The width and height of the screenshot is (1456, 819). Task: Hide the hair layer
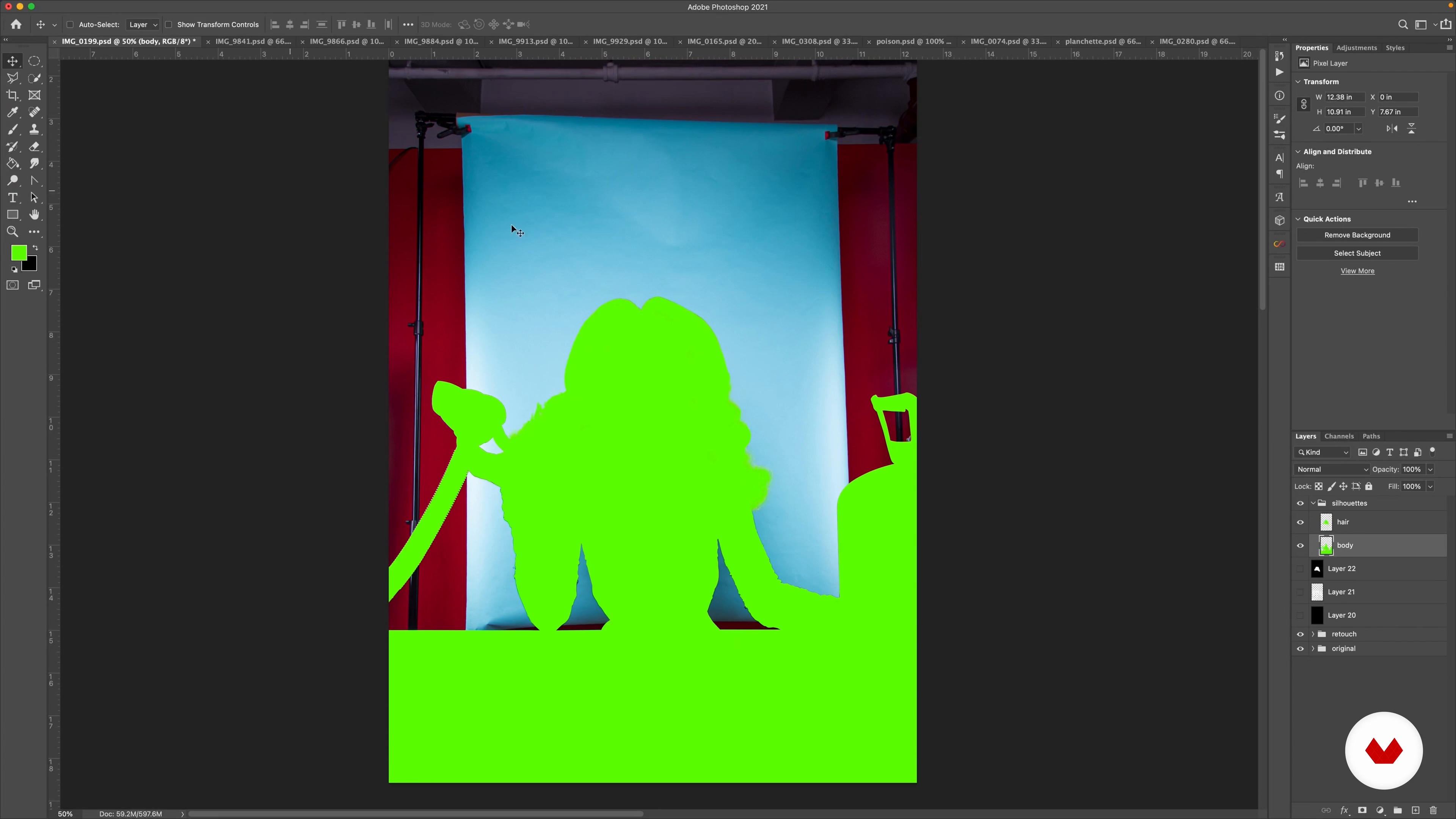(1301, 522)
